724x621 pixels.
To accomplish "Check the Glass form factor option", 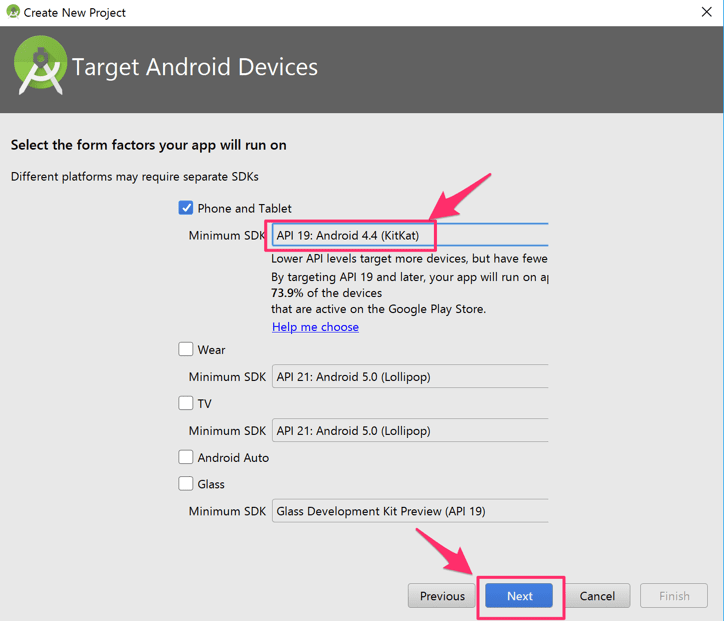I will (186, 484).
